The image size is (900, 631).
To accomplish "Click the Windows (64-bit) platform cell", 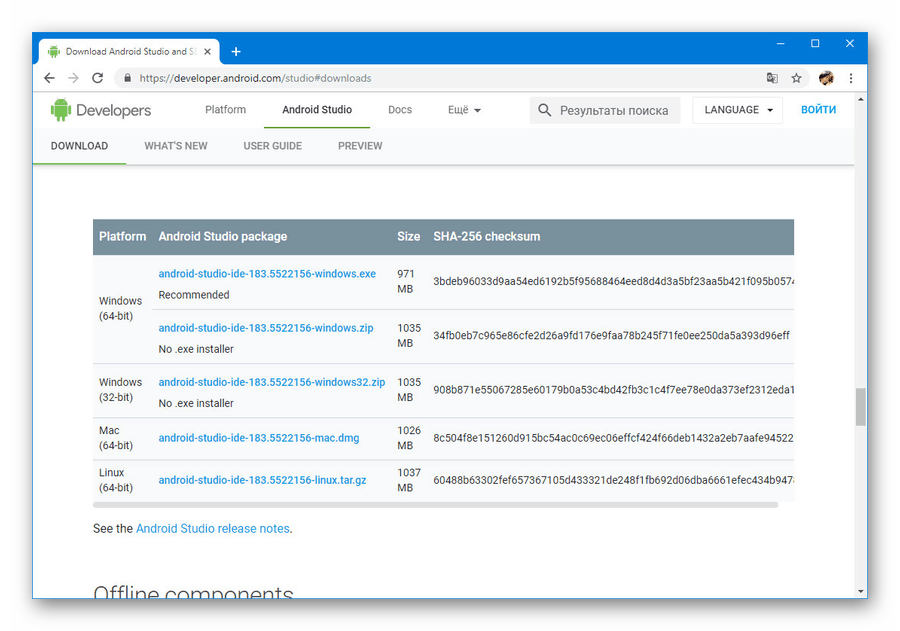I will pyautogui.click(x=121, y=308).
